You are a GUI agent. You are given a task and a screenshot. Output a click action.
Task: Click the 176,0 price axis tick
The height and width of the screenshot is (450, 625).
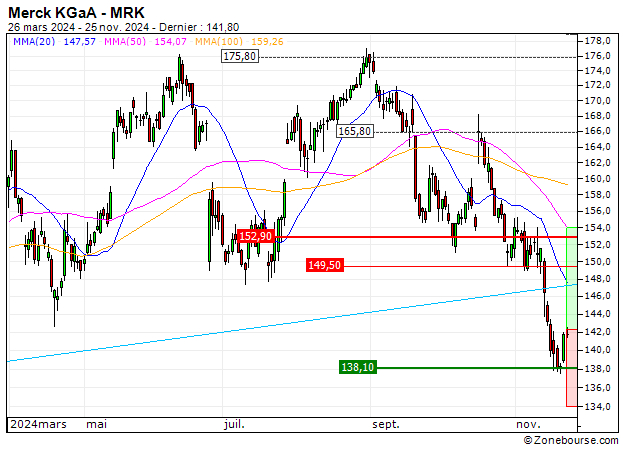(x=598, y=56)
